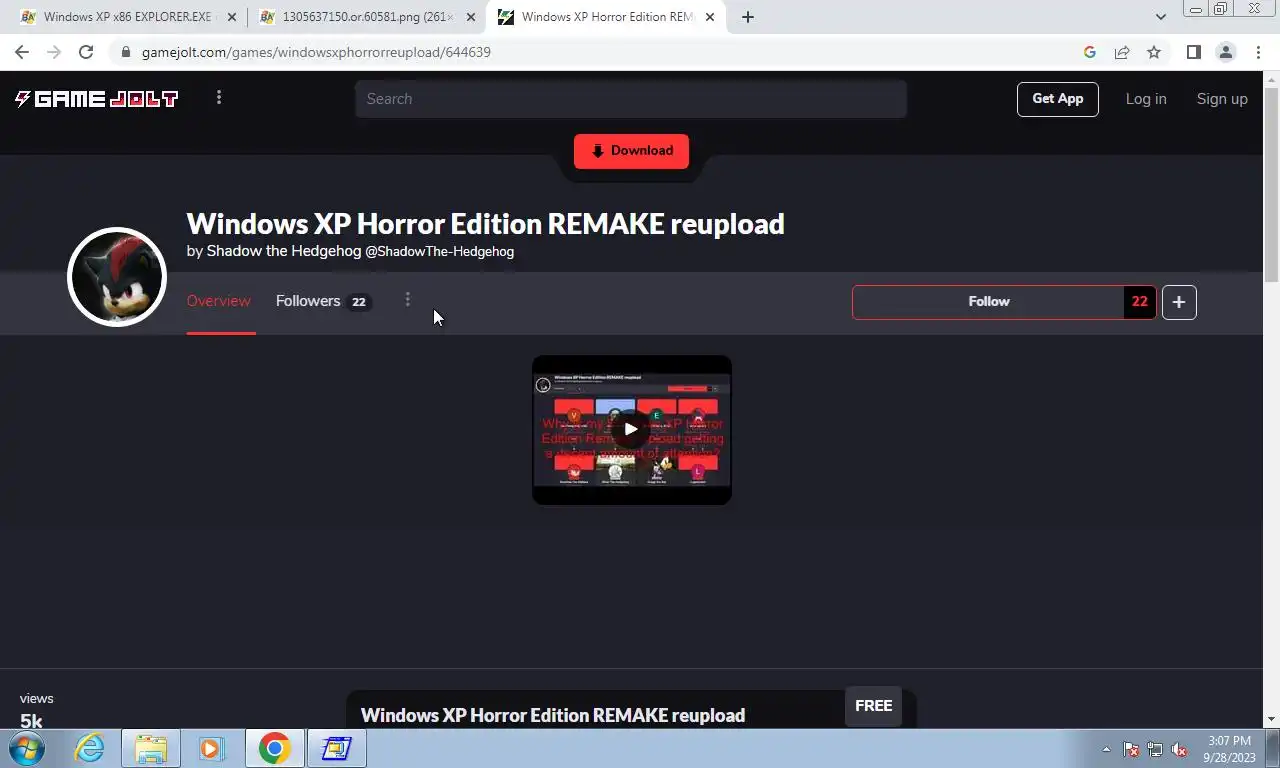Go forward in browser history
1280x768 pixels.
click(54, 52)
